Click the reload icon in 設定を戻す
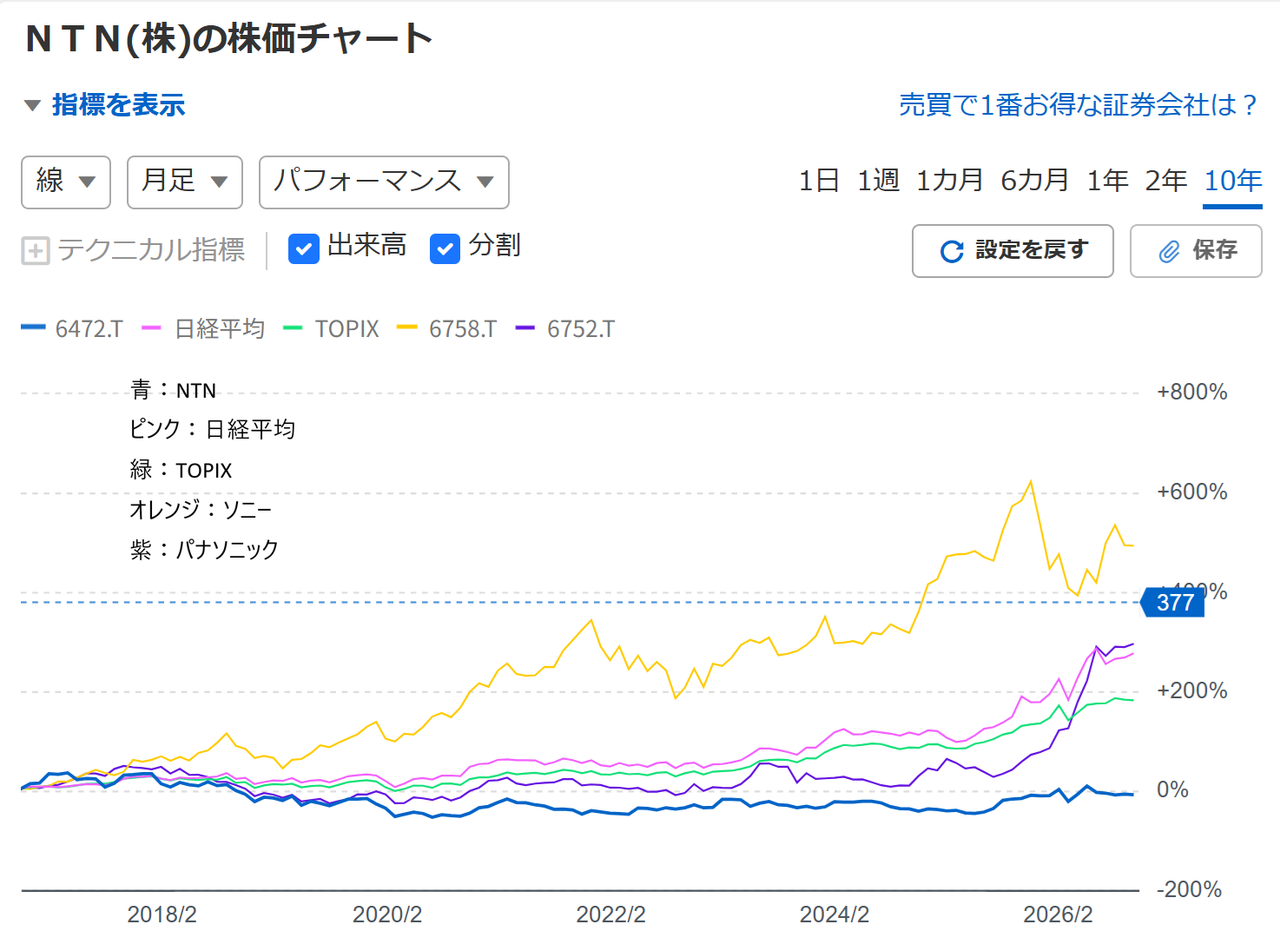 tap(952, 251)
